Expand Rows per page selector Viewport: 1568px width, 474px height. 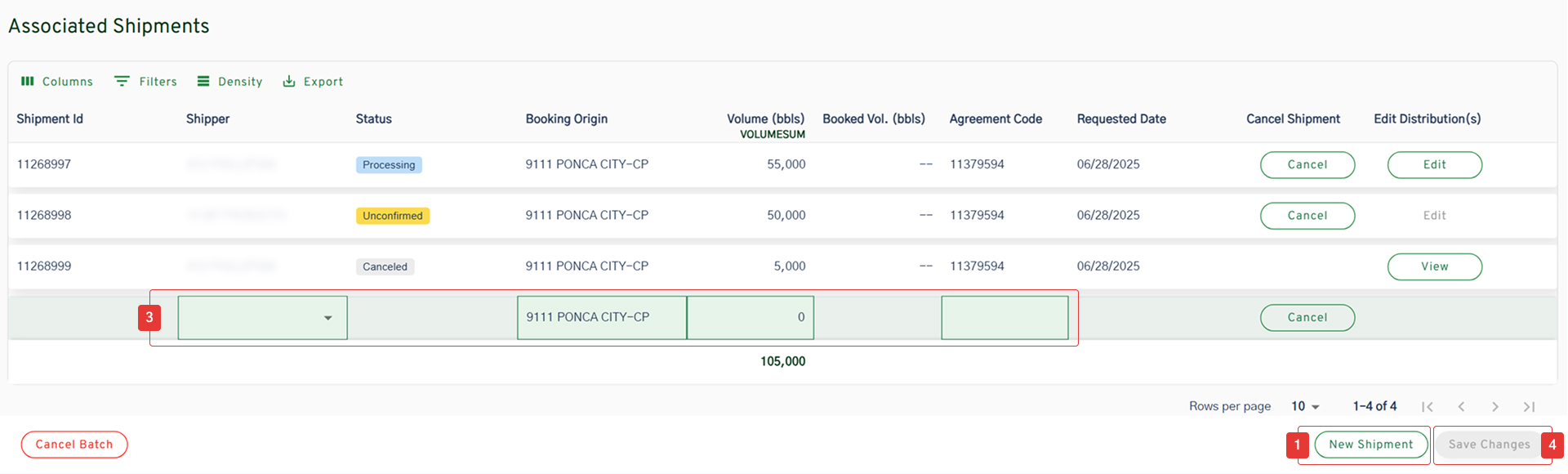click(x=1305, y=406)
